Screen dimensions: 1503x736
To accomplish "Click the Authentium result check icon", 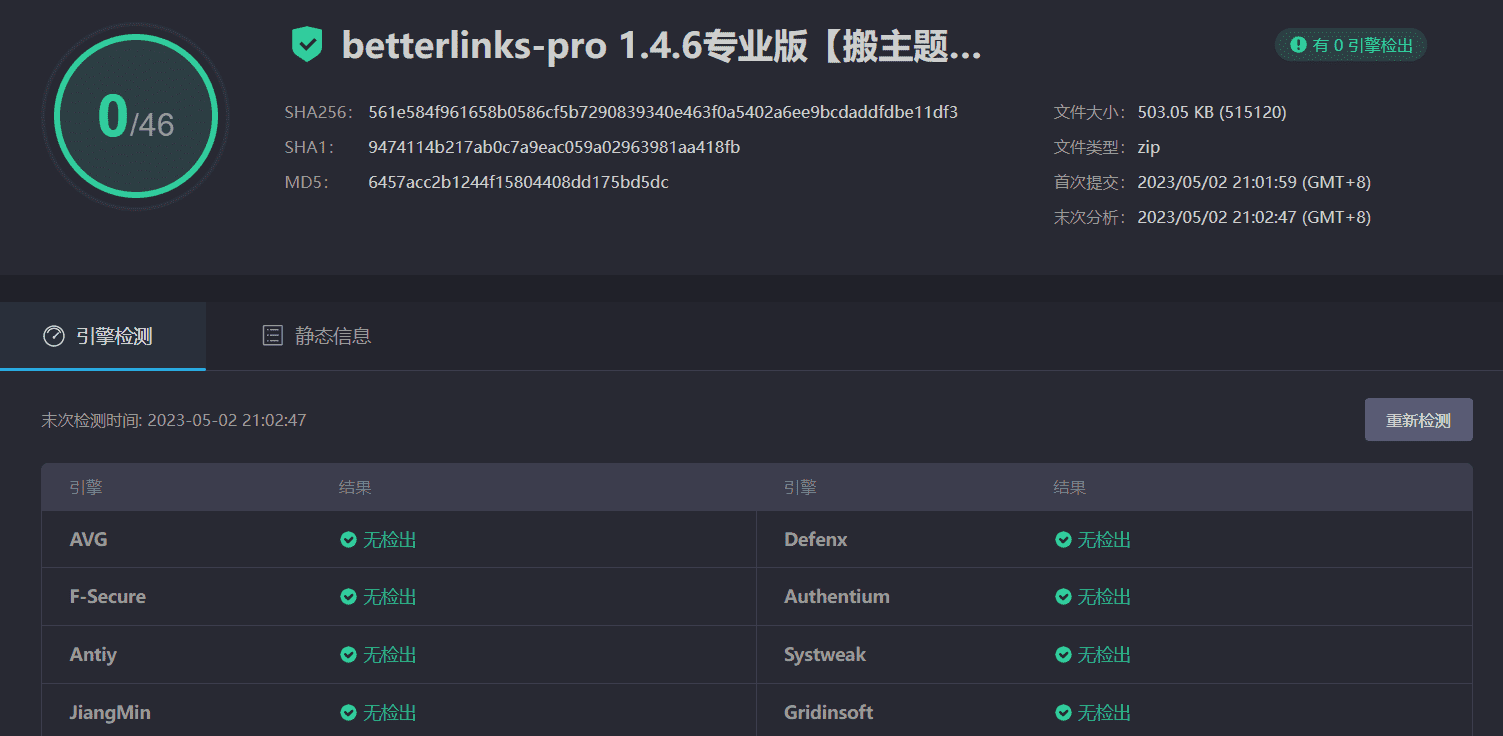I will click(1064, 597).
